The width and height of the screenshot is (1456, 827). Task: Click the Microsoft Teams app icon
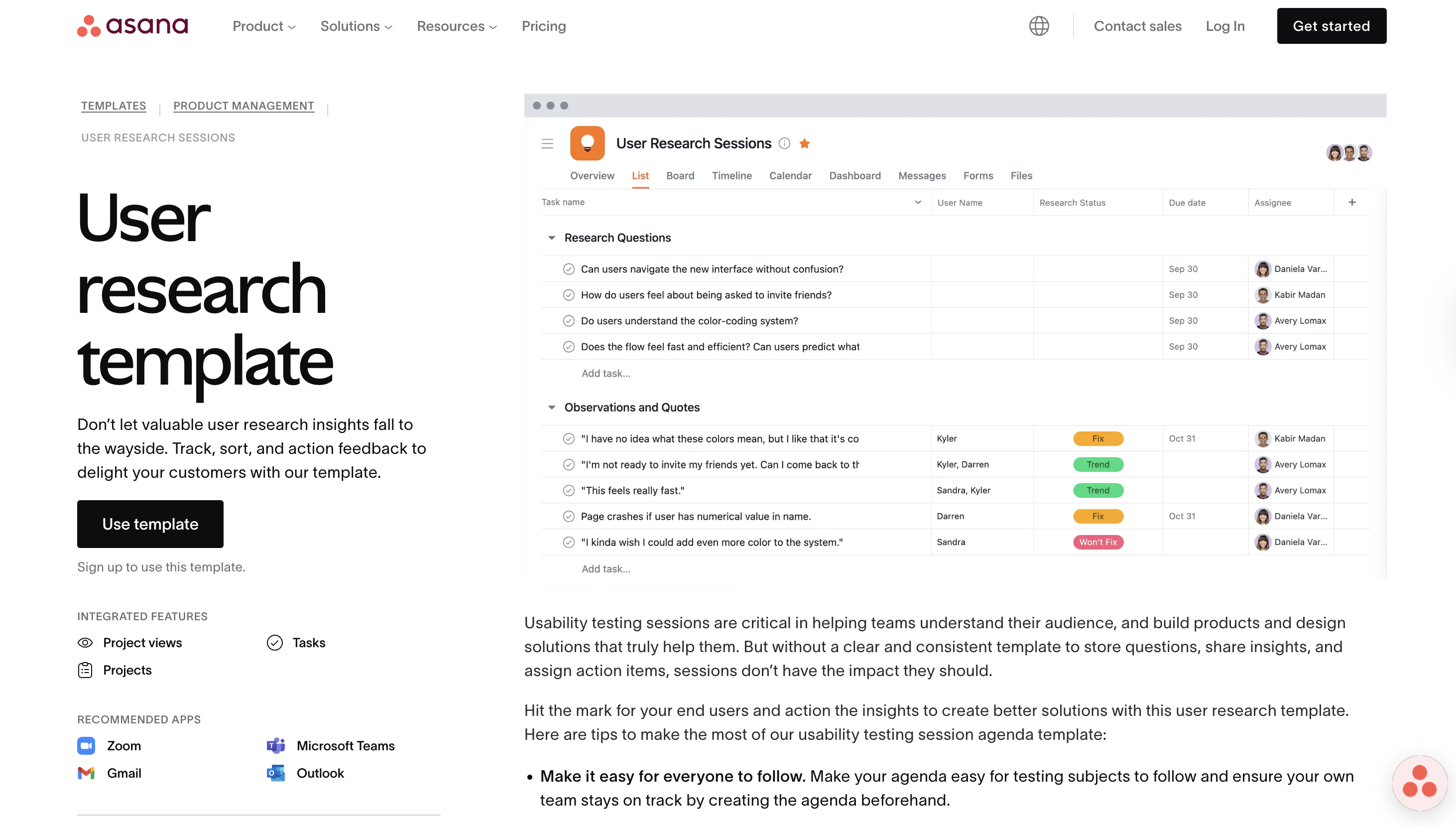coord(276,745)
